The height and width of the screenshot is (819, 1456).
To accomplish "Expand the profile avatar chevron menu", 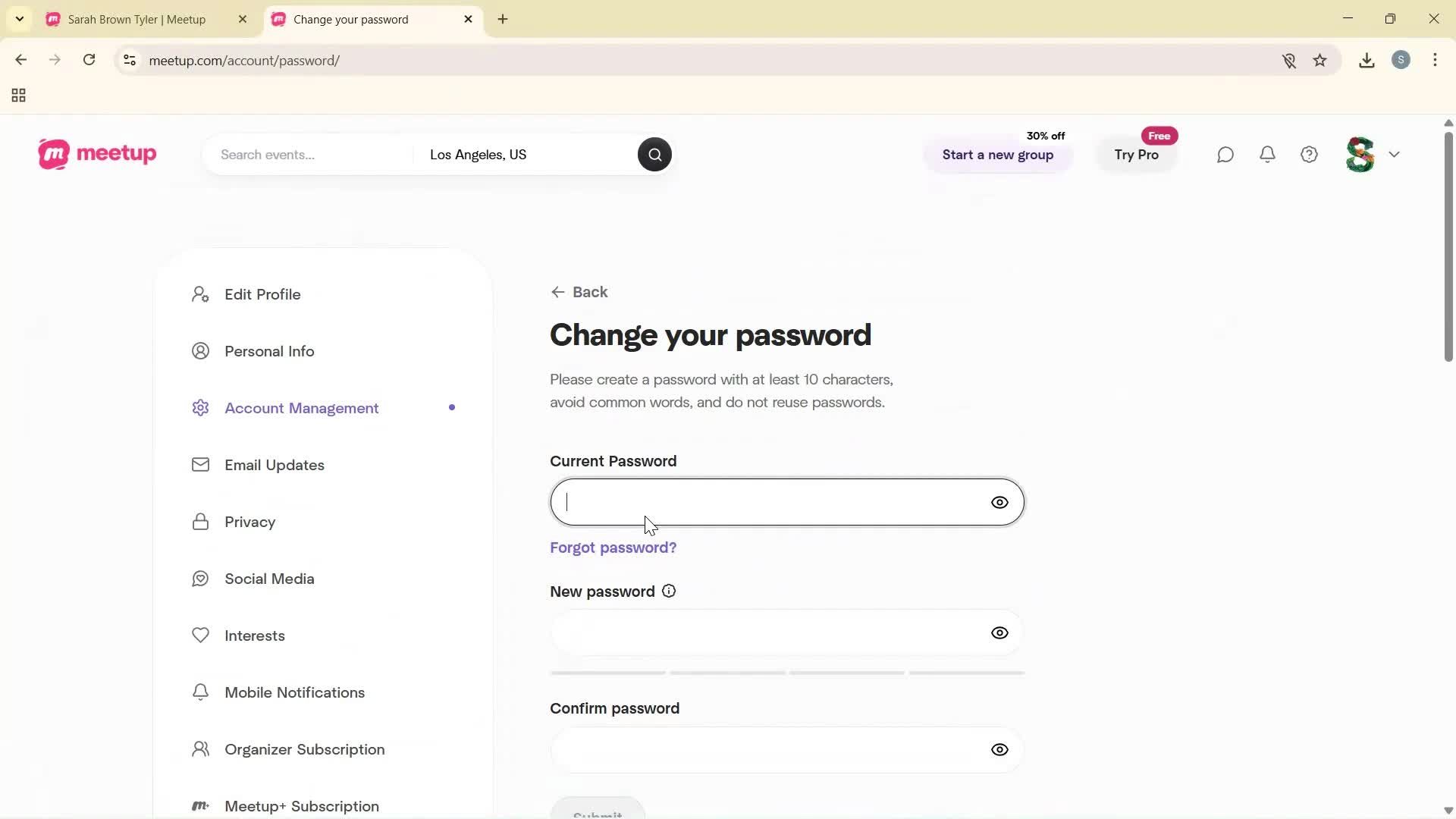I will [x=1395, y=154].
